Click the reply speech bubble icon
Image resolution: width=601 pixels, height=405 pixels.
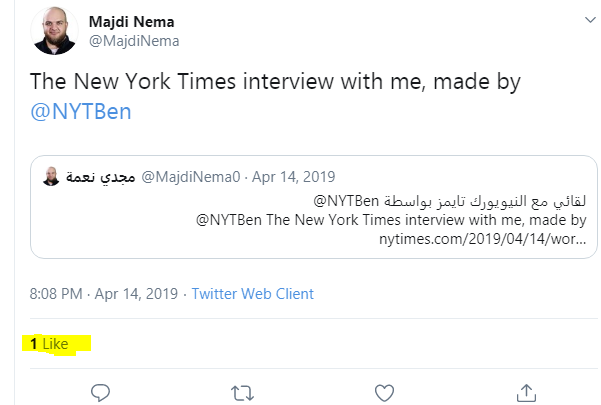click(x=100, y=391)
